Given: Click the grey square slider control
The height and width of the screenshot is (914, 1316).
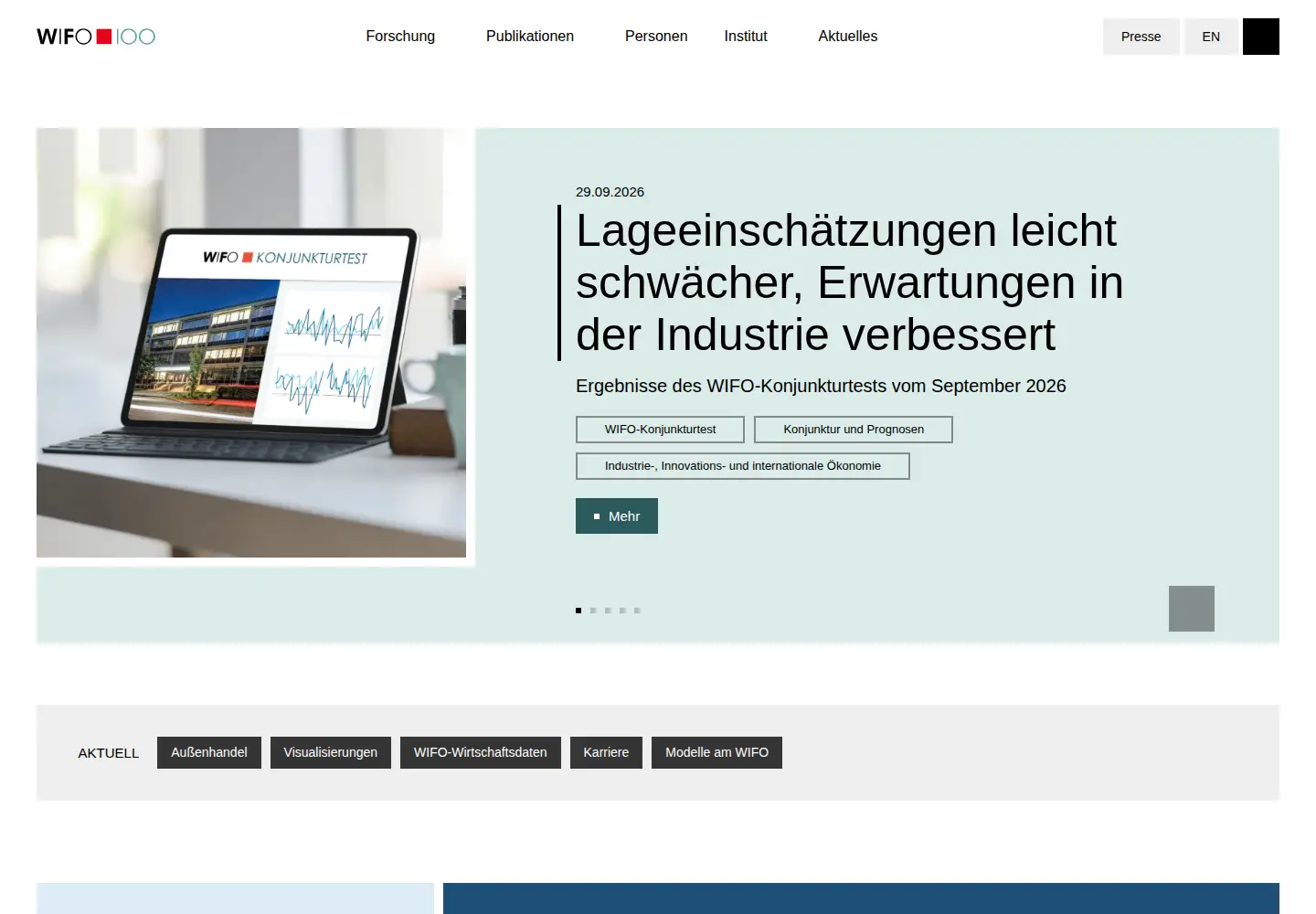Looking at the screenshot, I should coord(1192,609).
